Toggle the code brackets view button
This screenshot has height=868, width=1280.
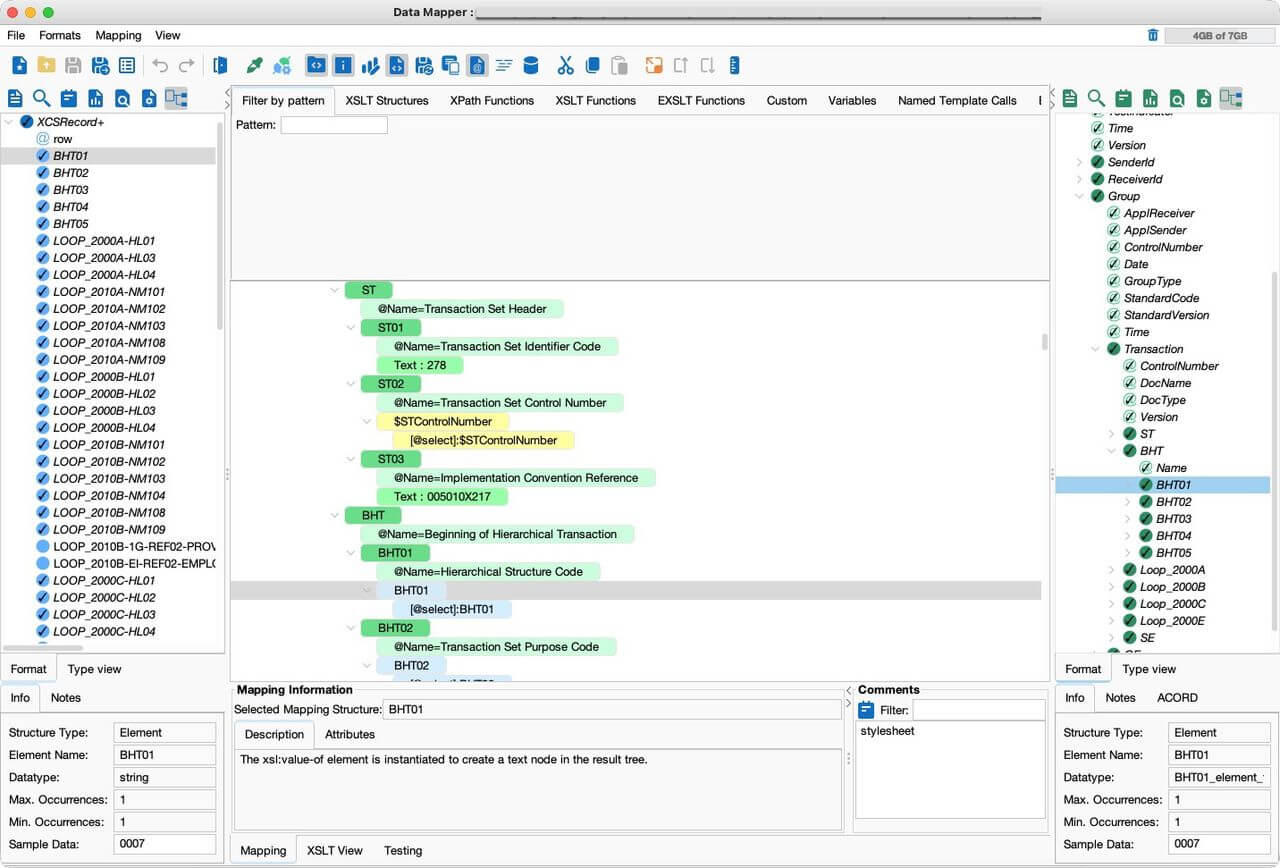316,66
